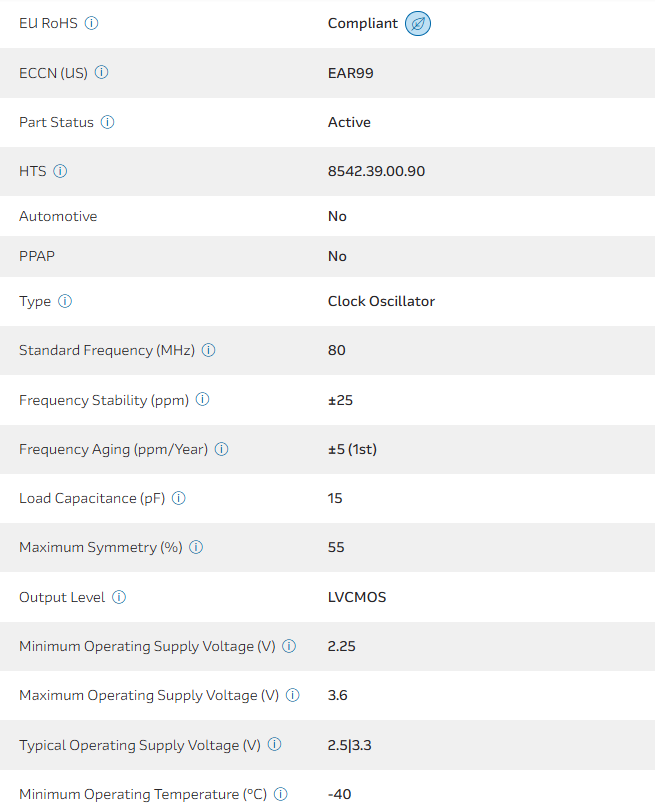The height and width of the screenshot is (810, 655).
Task: Click the Standard Frequency (MHz) info icon
Action: coord(209,350)
